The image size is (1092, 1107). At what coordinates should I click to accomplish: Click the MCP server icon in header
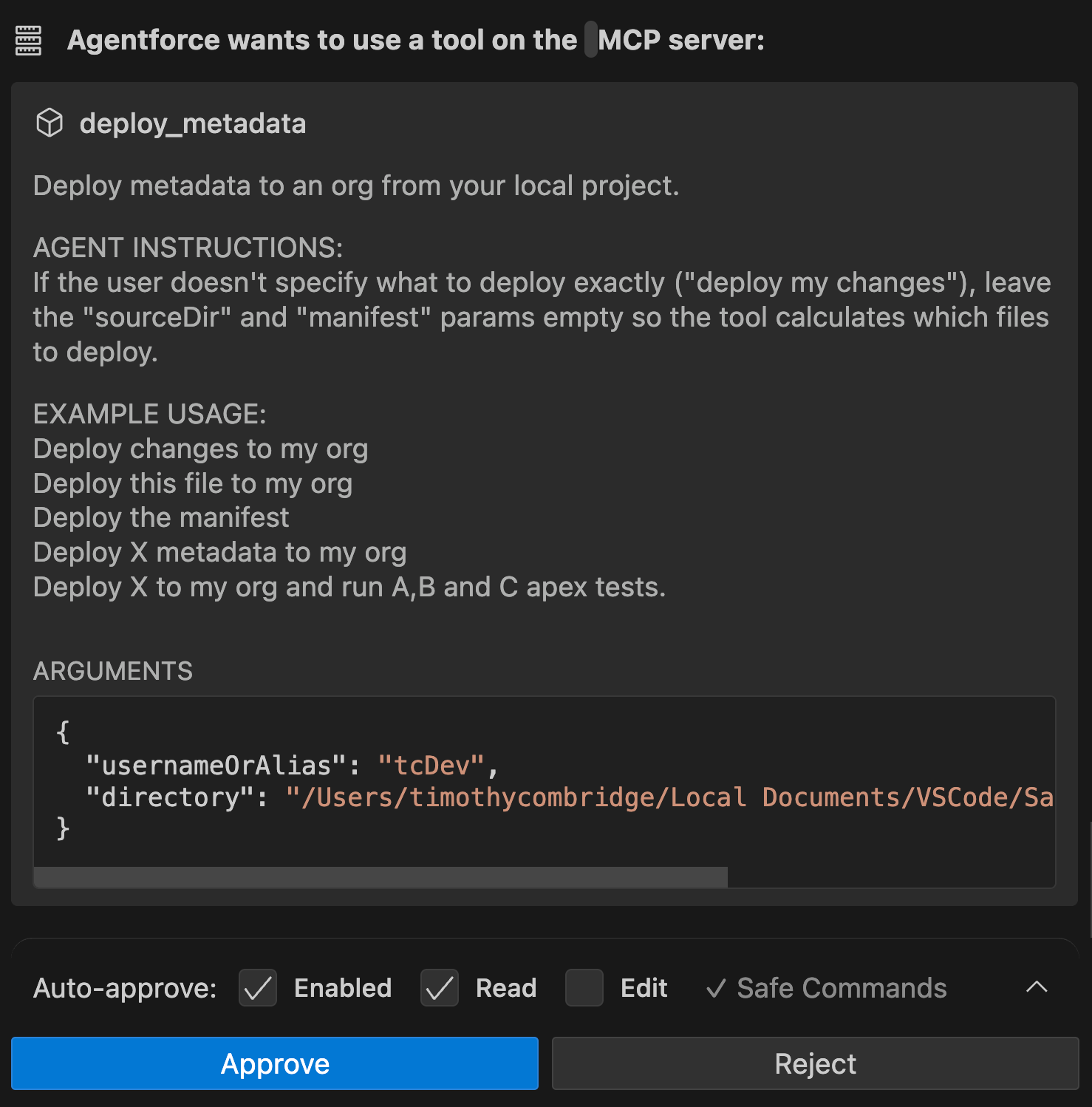28,41
